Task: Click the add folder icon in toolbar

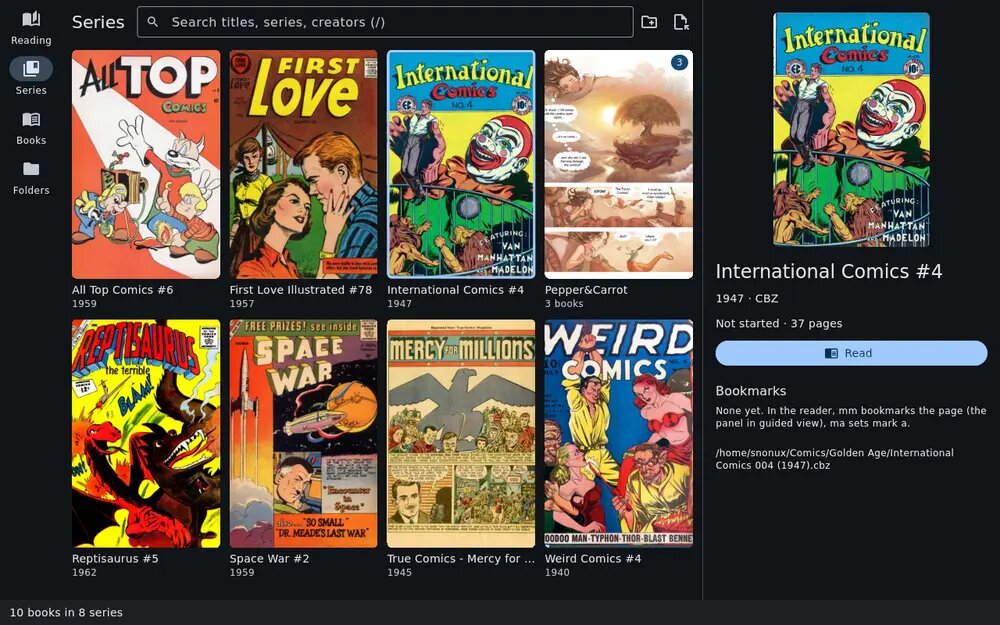Action: click(649, 22)
